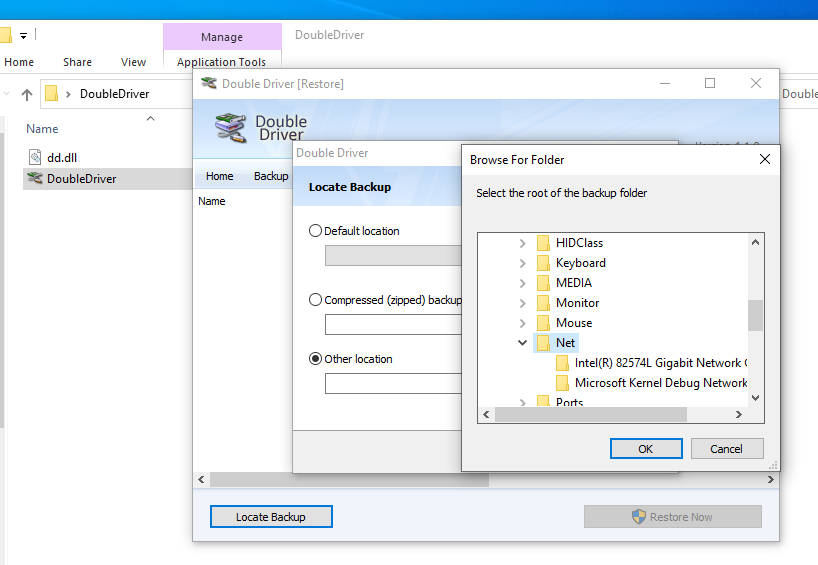Select Compressed (zipped) backup radio button
The image size is (818, 565).
coord(315,300)
